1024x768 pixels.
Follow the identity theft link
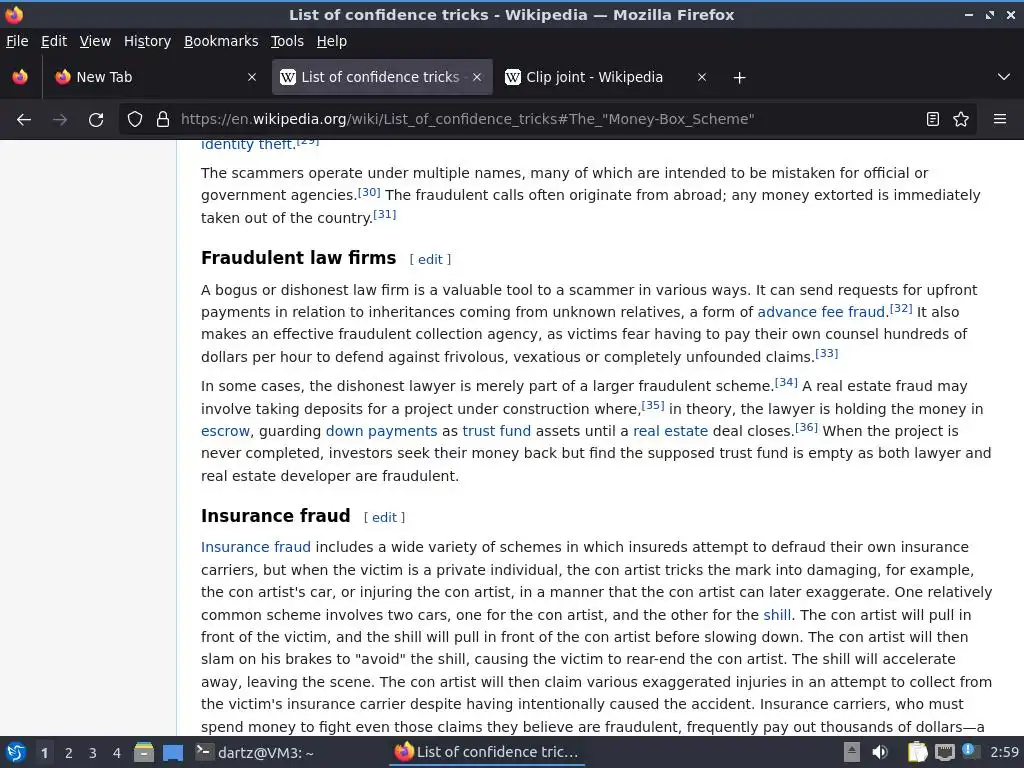tap(248, 144)
